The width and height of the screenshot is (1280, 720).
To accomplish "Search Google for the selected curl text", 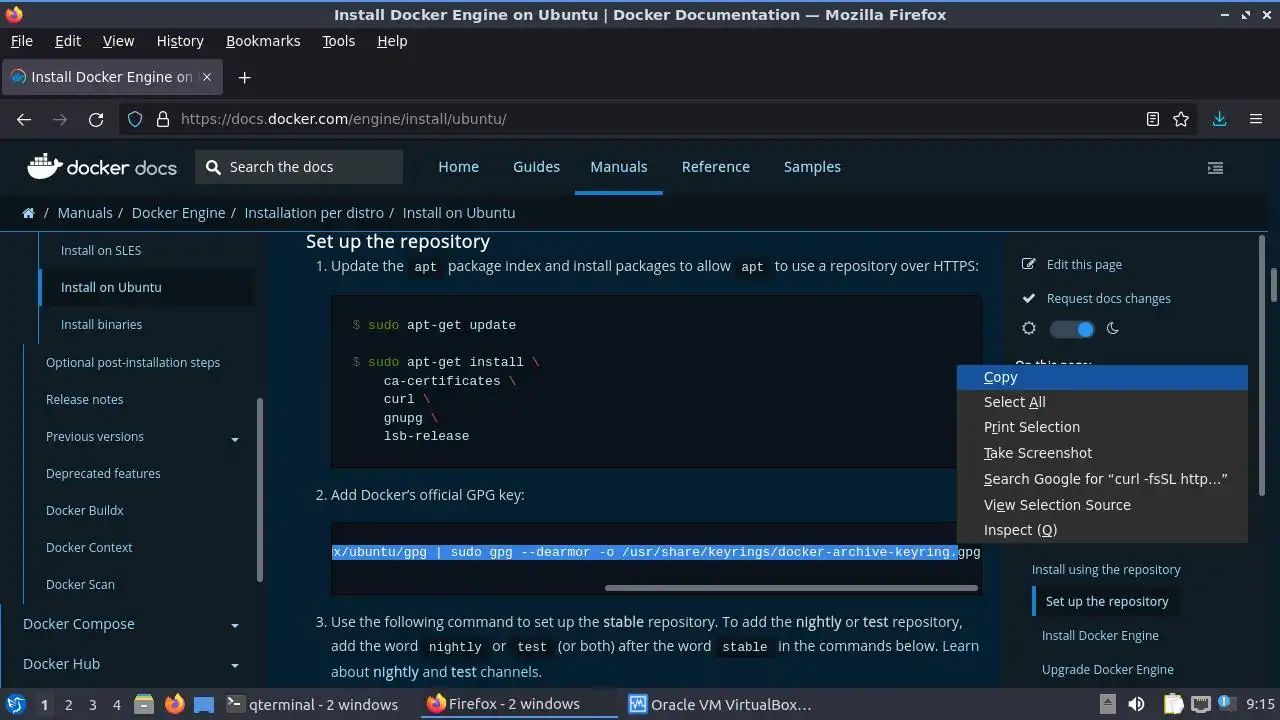I will click(x=1102, y=479).
